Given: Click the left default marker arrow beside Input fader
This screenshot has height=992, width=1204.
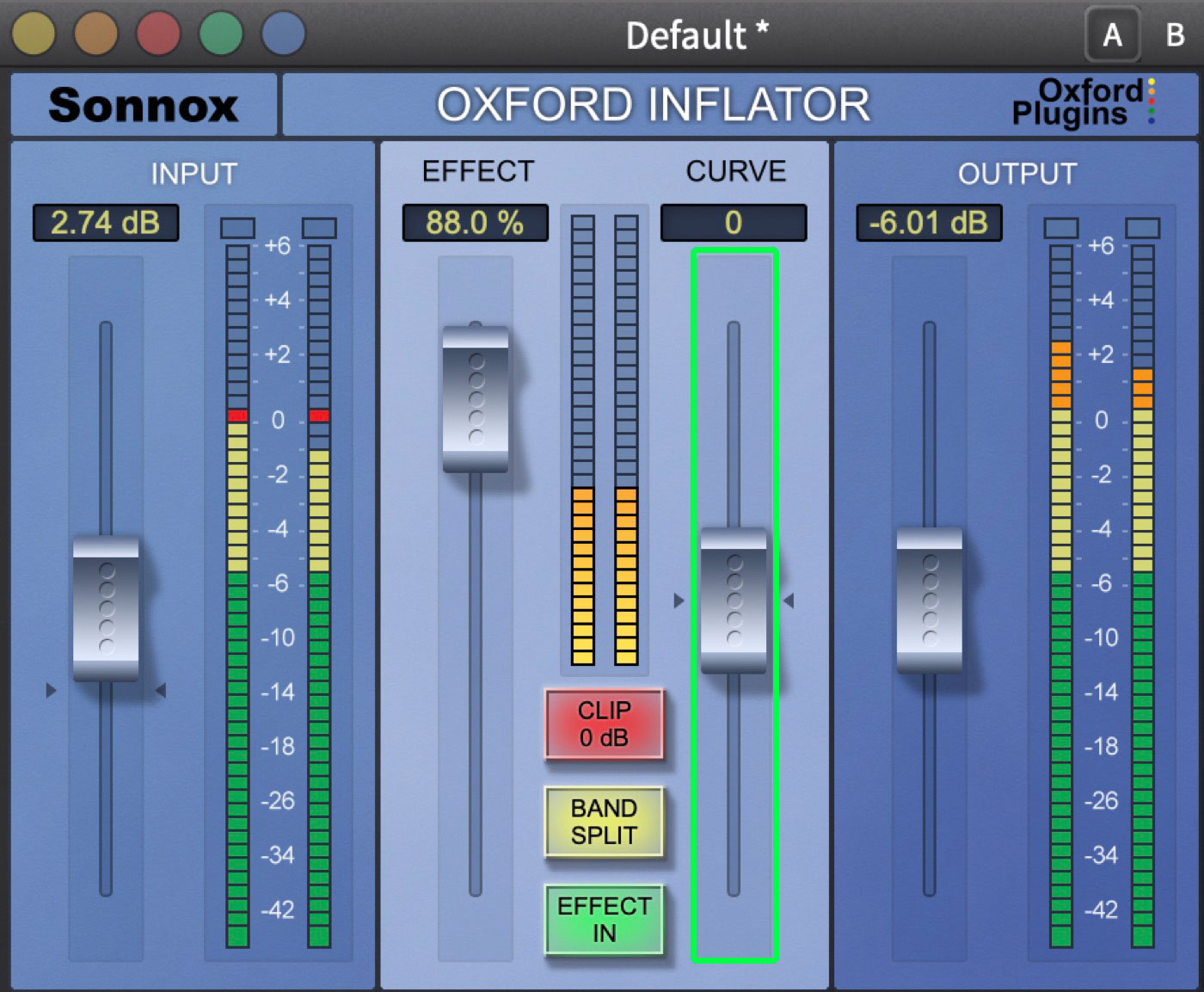Looking at the screenshot, I should pyautogui.click(x=51, y=690).
